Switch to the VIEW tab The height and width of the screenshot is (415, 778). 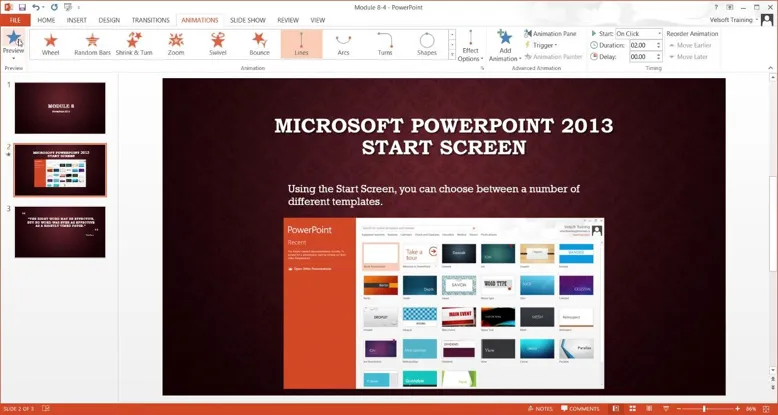[318, 20]
